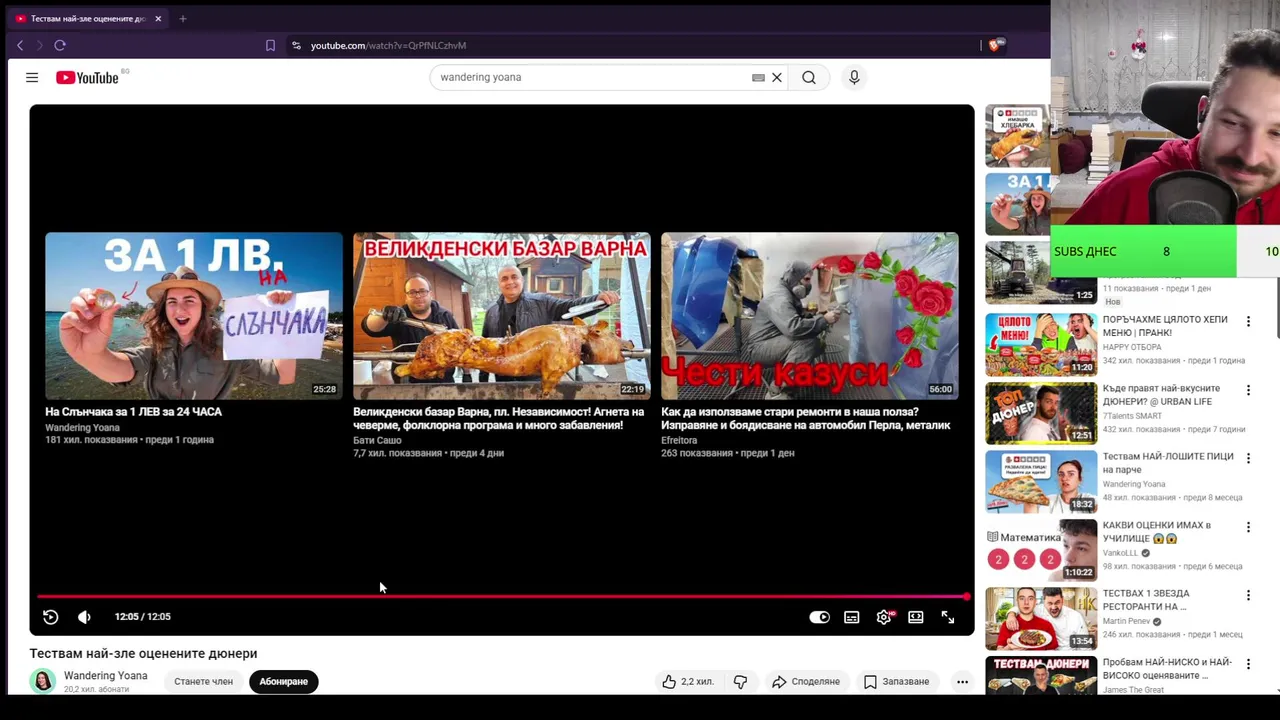The image size is (1280, 720).
Task: Focus the search field with 'wandering yoana'
Action: click(592, 77)
